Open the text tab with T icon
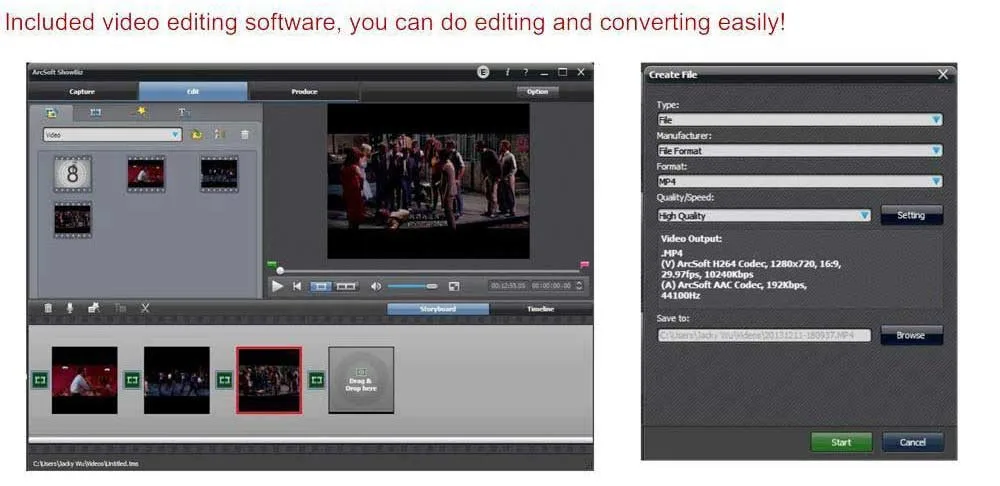 (x=184, y=113)
